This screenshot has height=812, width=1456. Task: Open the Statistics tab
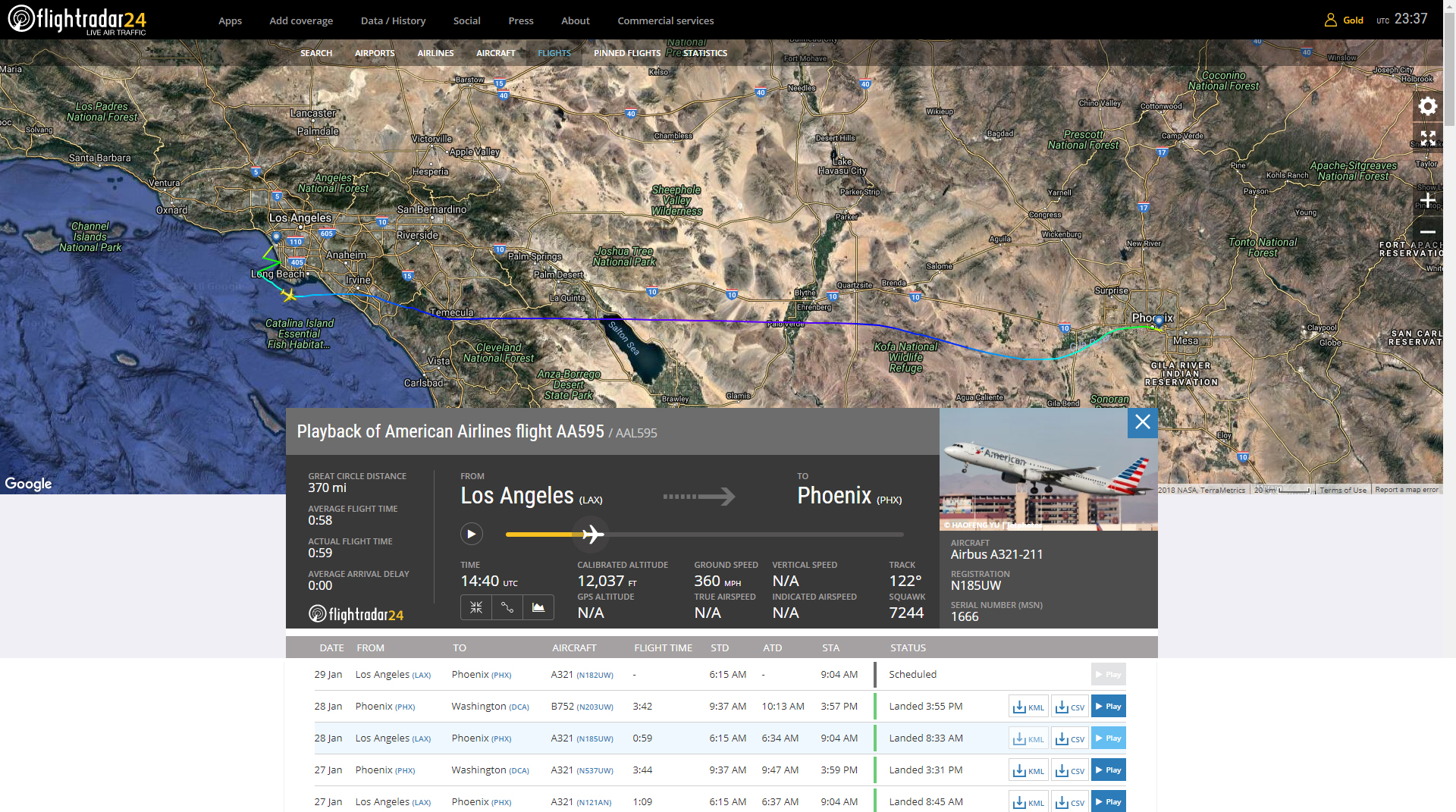(x=704, y=53)
